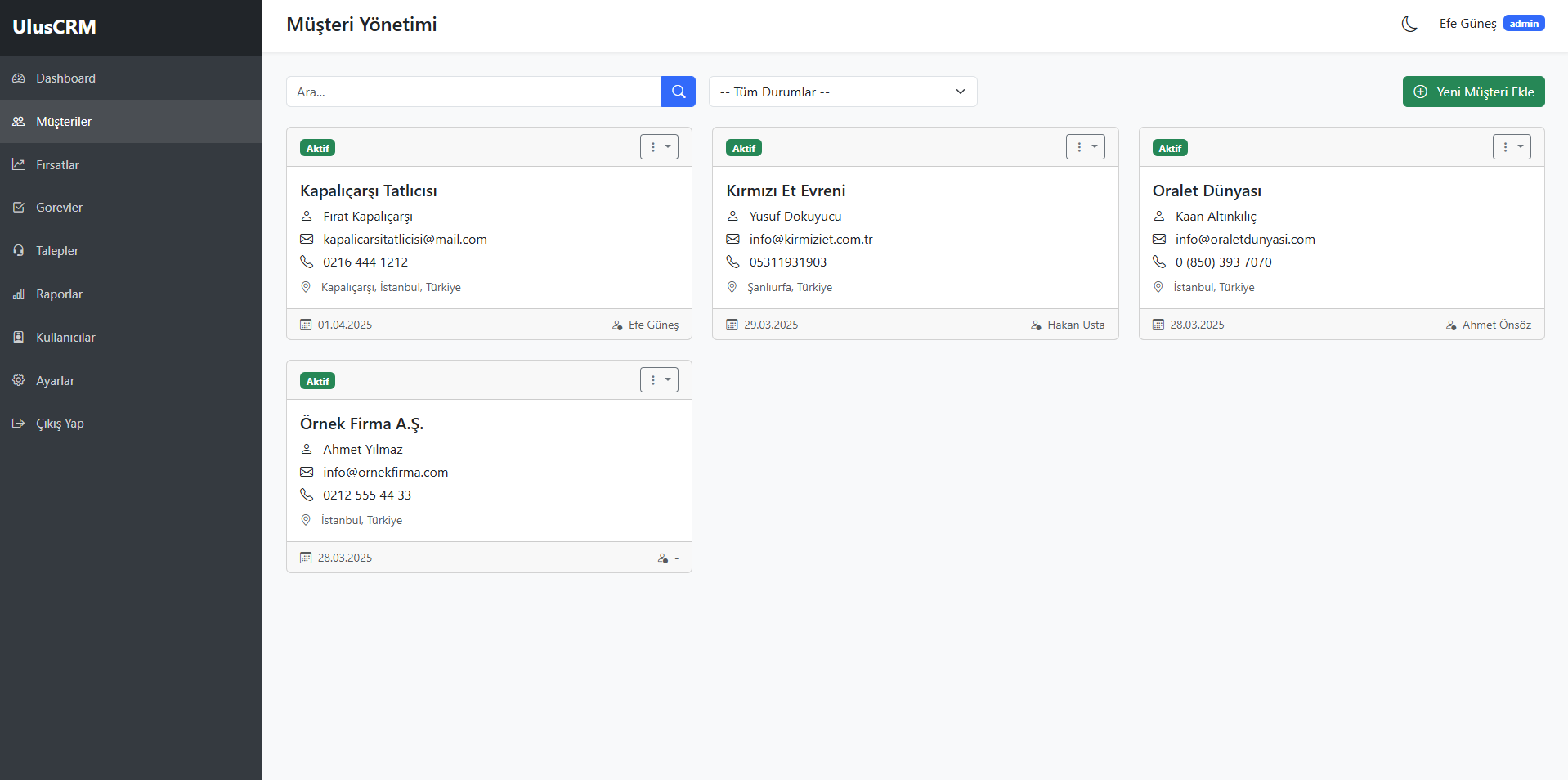Expand the actions dropdown on Kırmızı Et Evreni card
Screen dimensions: 1568x780
[x=1085, y=147]
